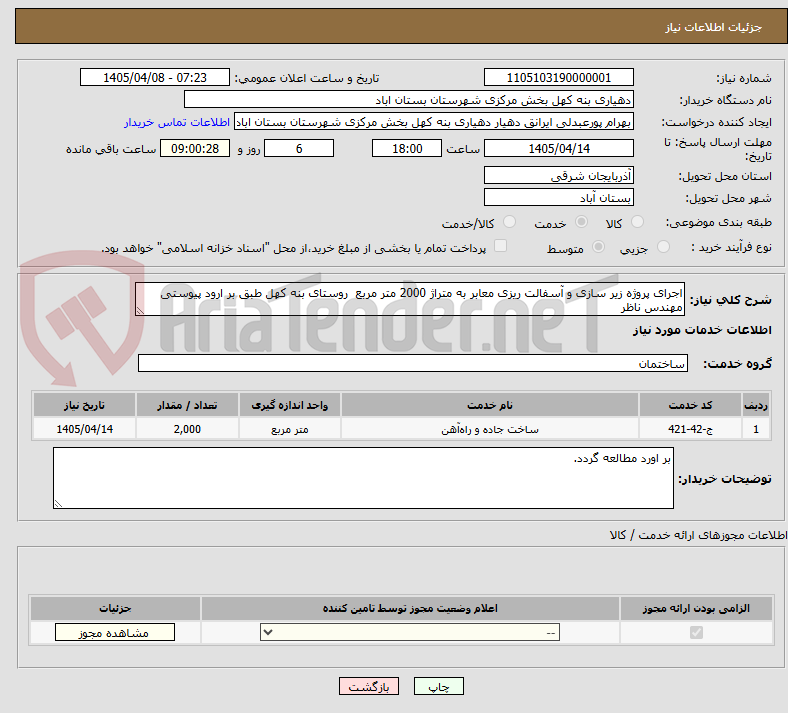Click the remaining days field 6
788x713 pixels.
point(299,148)
